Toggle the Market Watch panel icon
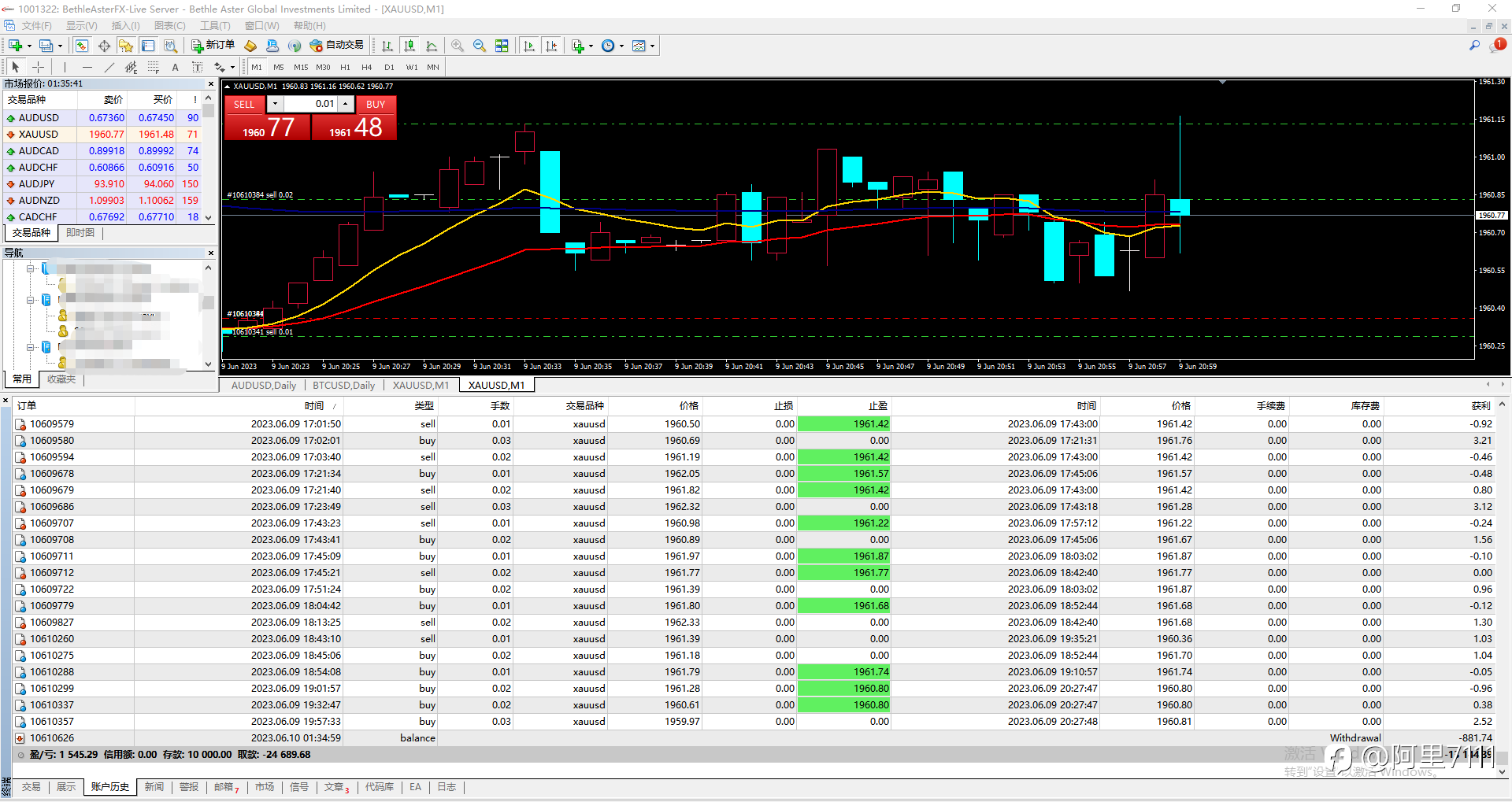1512x802 pixels. click(x=82, y=46)
